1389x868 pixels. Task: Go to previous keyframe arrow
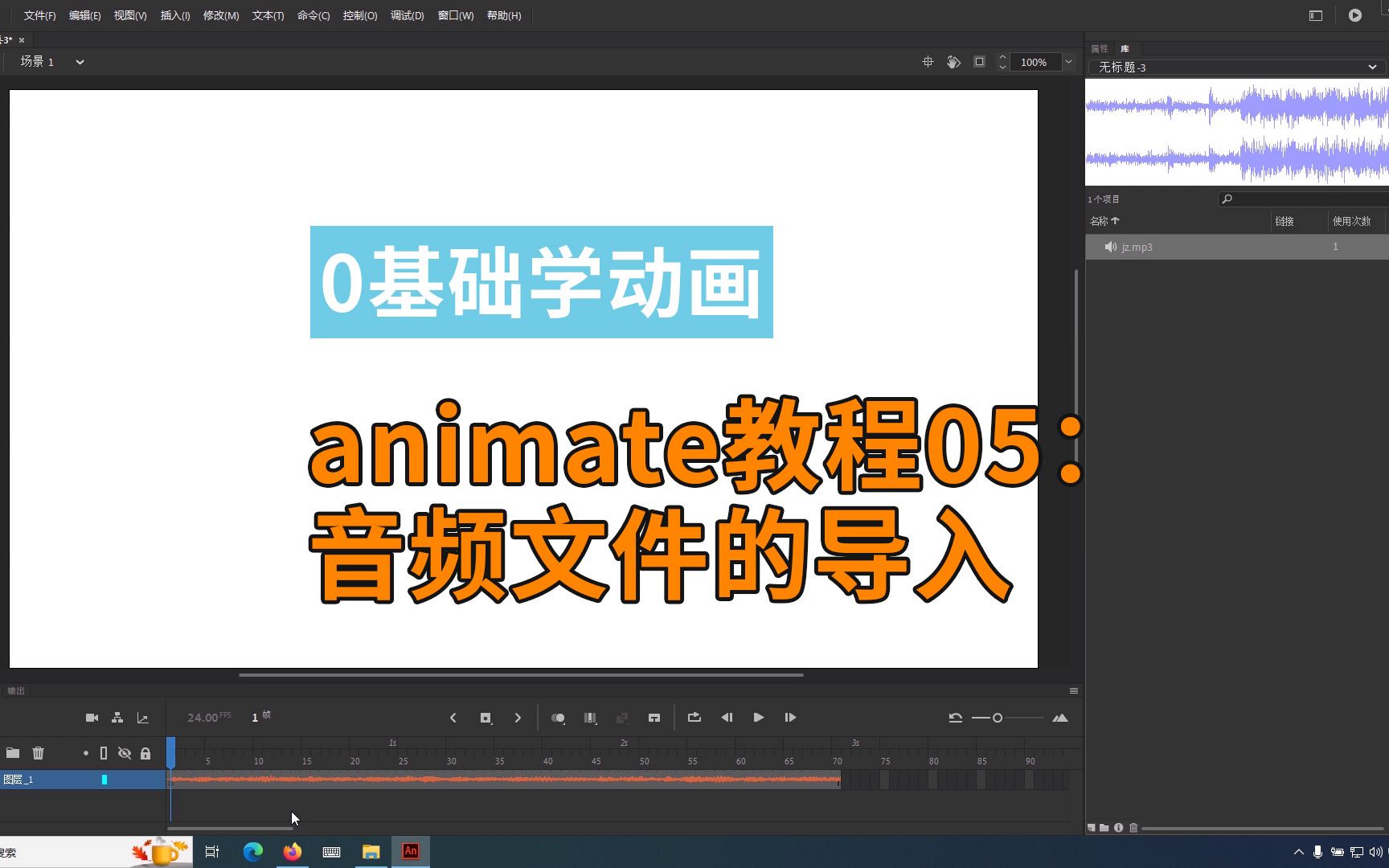(x=453, y=718)
